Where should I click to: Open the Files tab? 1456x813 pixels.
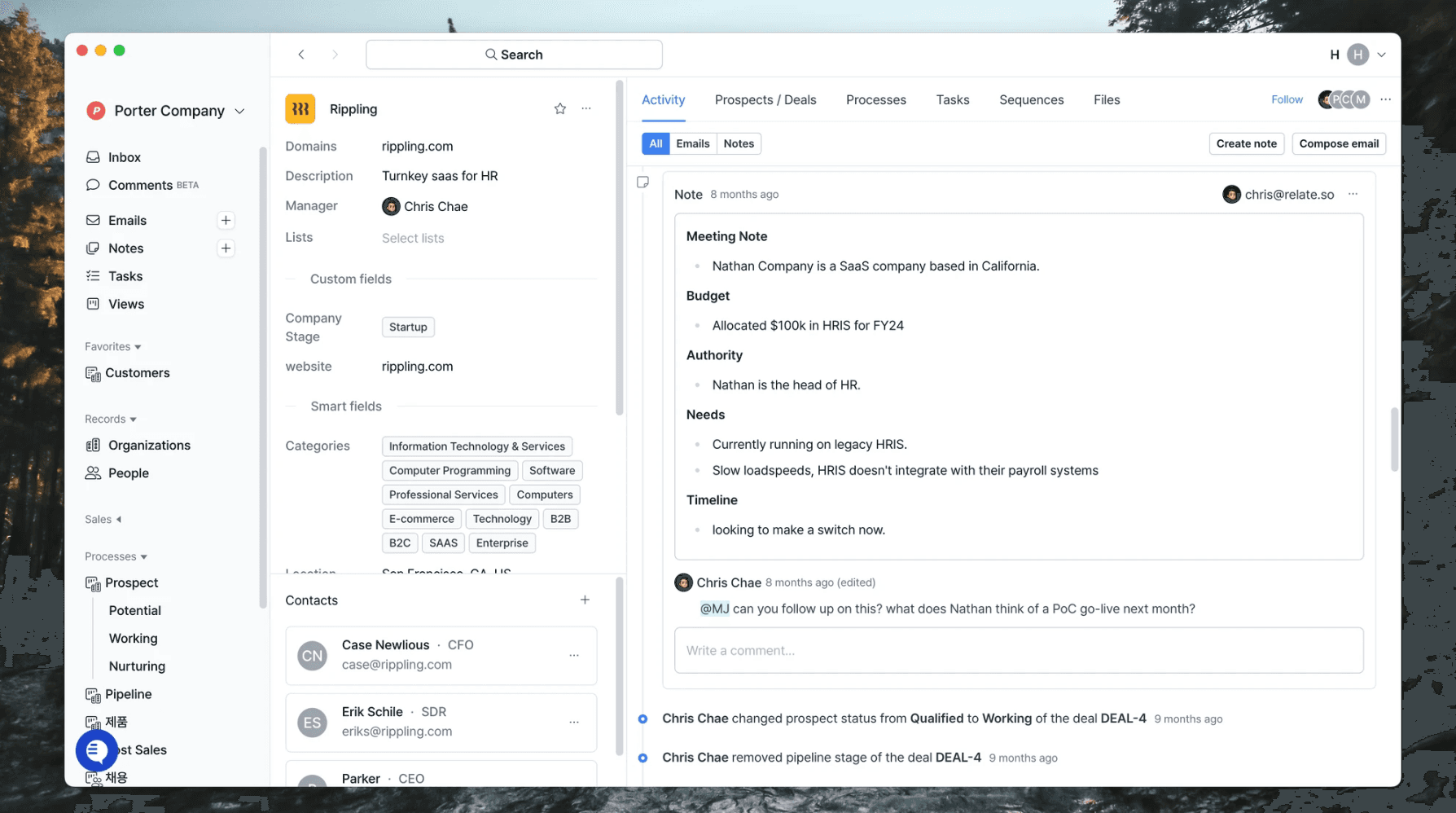tap(1107, 99)
